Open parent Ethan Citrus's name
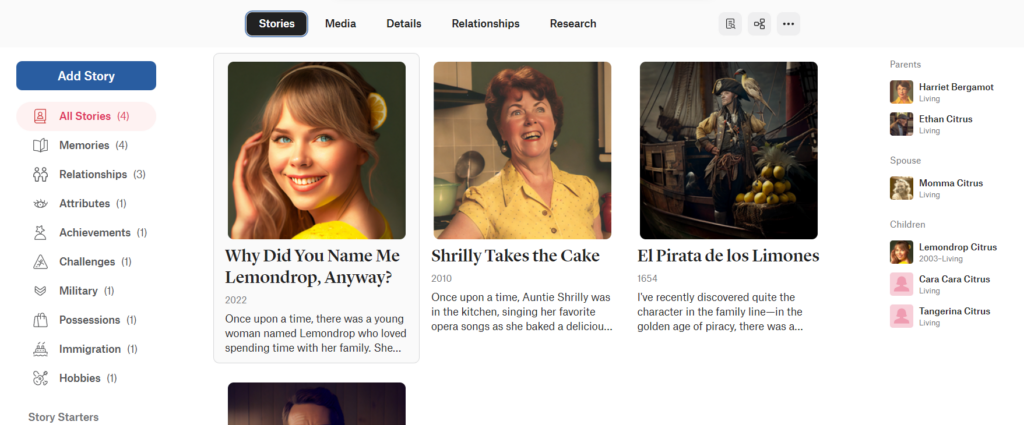The width and height of the screenshot is (1024, 425). [946, 119]
